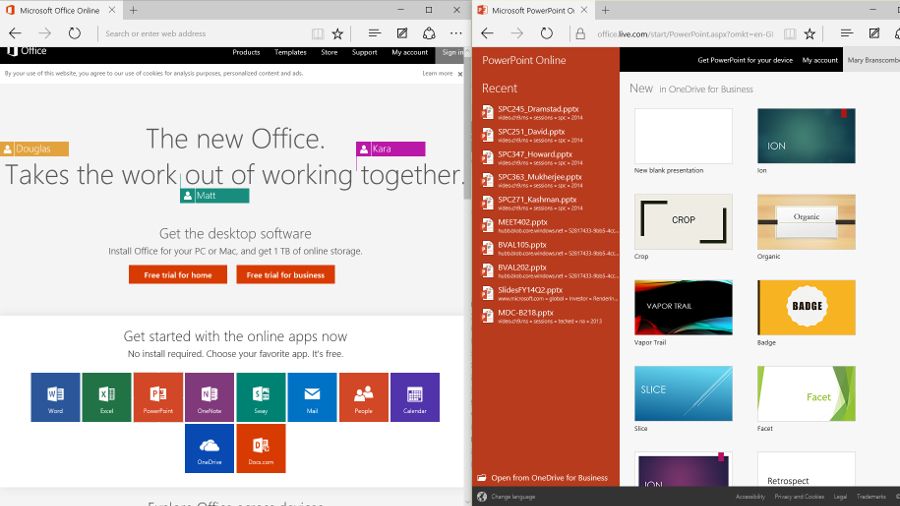Click the office.live.com address bar
Viewport: 900px width, 506px height.
tap(685, 34)
